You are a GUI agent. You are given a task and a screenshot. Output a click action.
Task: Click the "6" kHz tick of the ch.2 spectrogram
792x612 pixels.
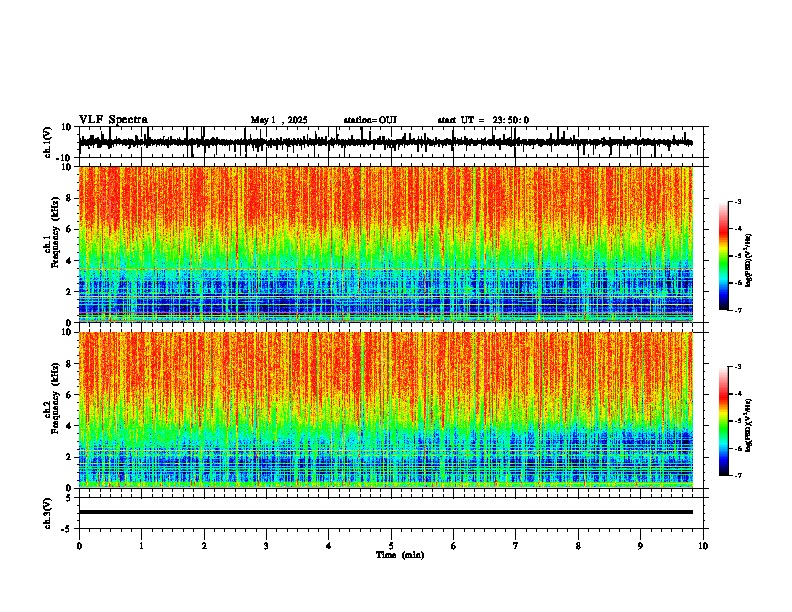70,395
